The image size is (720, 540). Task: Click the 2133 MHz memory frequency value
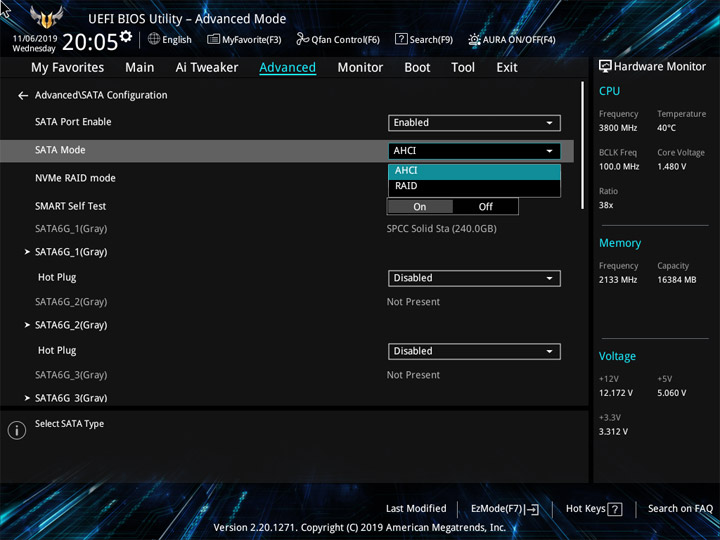point(618,280)
